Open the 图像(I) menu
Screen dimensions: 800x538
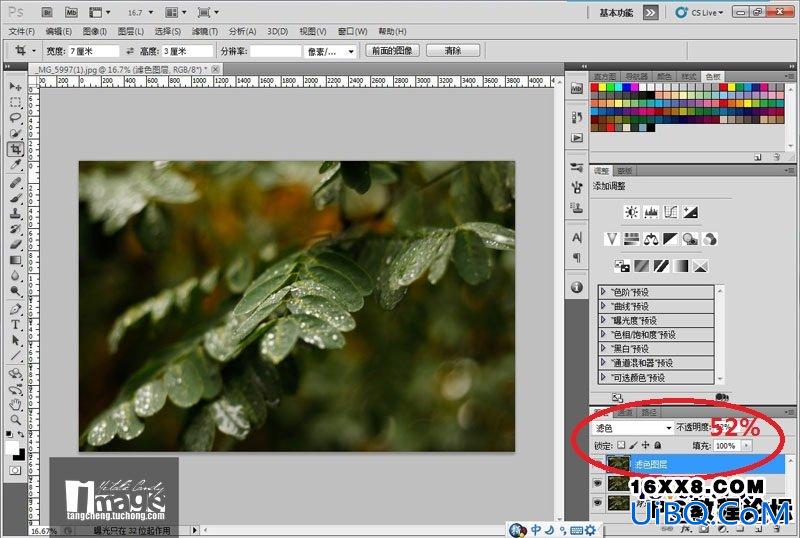point(94,32)
